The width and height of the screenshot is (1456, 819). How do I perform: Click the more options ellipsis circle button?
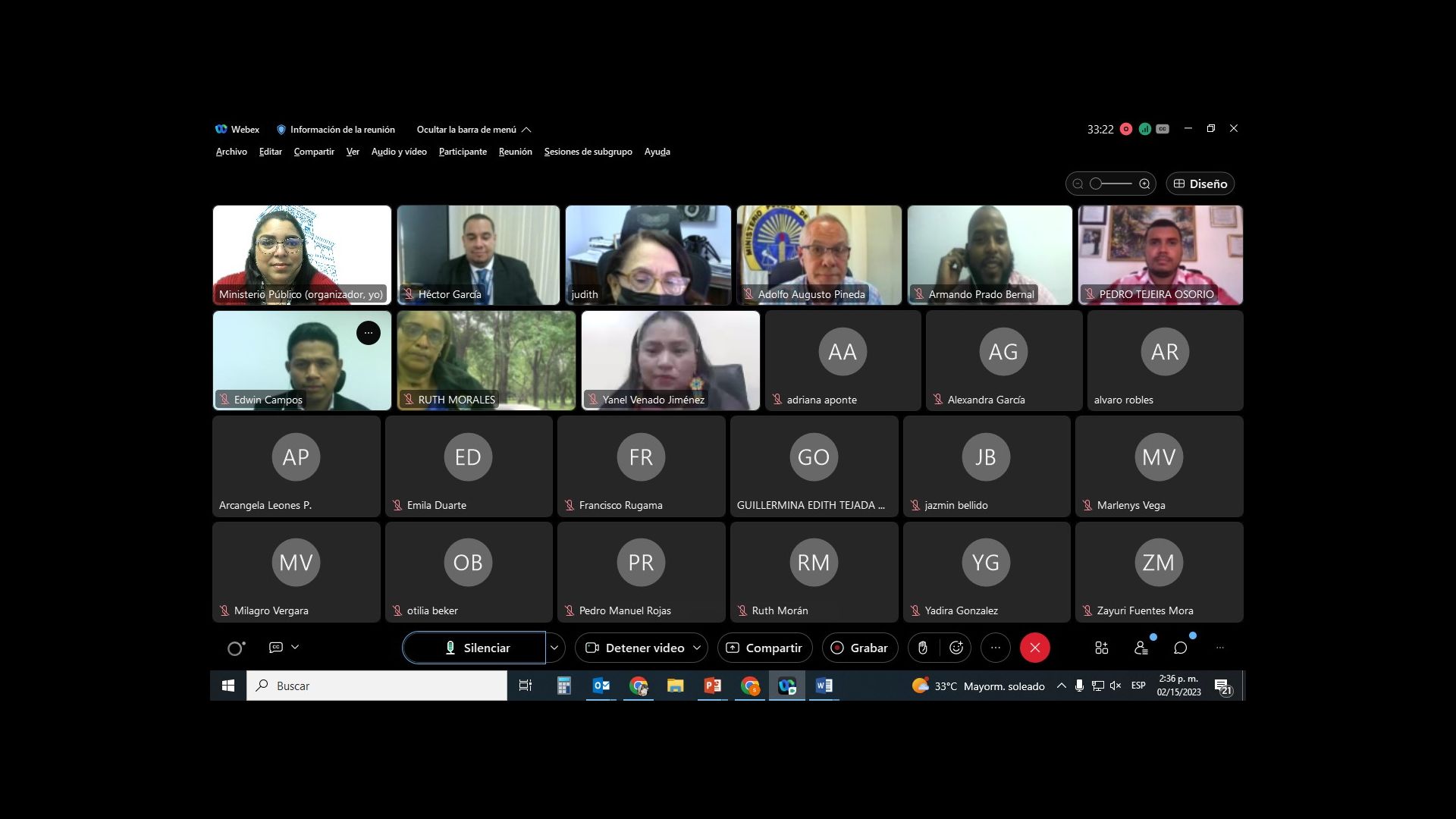995,648
